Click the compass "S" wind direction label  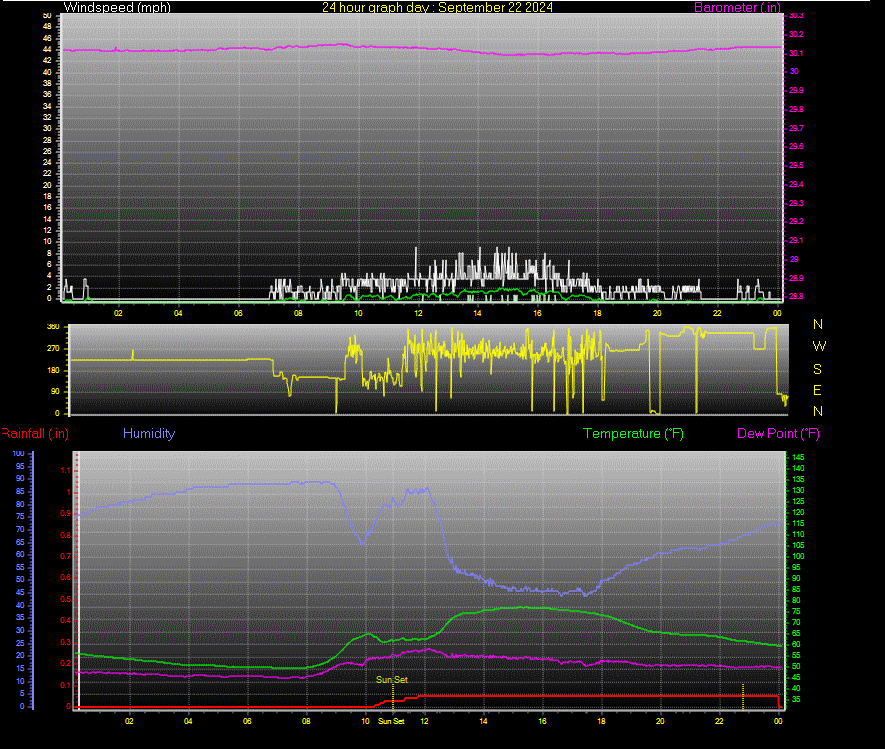pyautogui.click(x=817, y=369)
